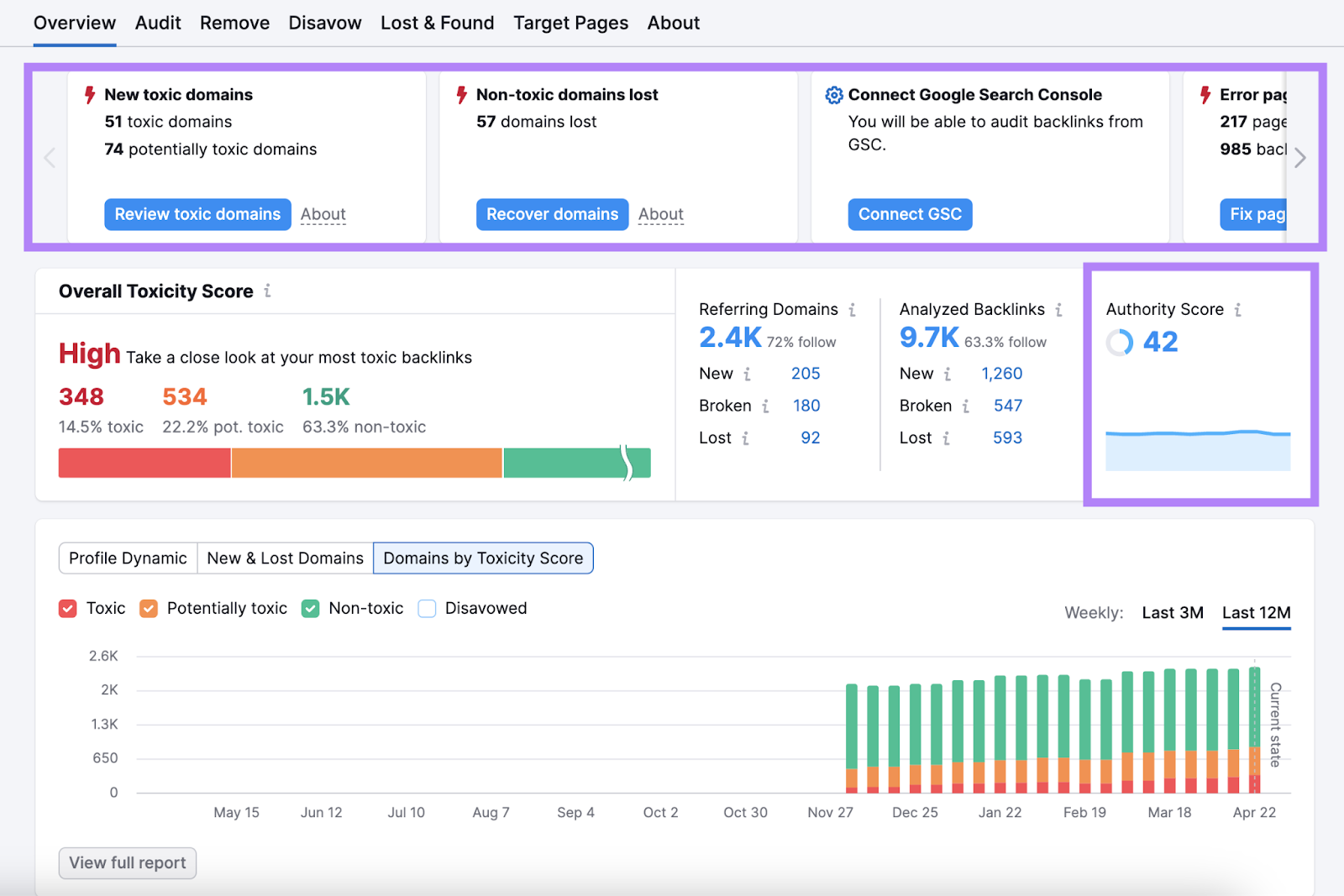Screen dimensions: 1344x896
Task: Open the Overall Toxicity Score info tooltip
Action: [267, 291]
